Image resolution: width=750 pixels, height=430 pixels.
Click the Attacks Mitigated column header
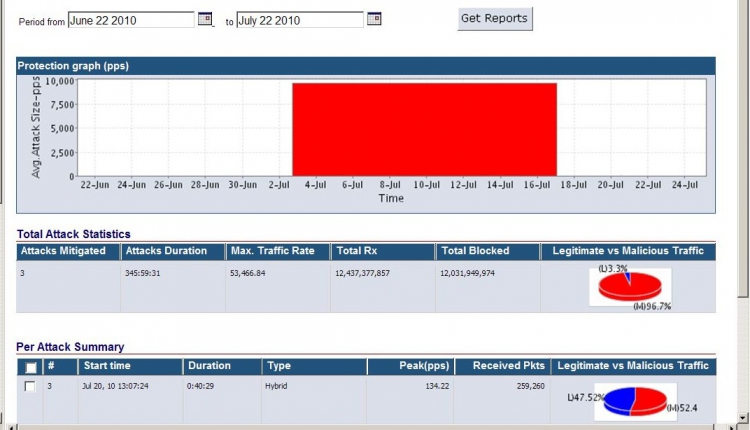(68, 251)
